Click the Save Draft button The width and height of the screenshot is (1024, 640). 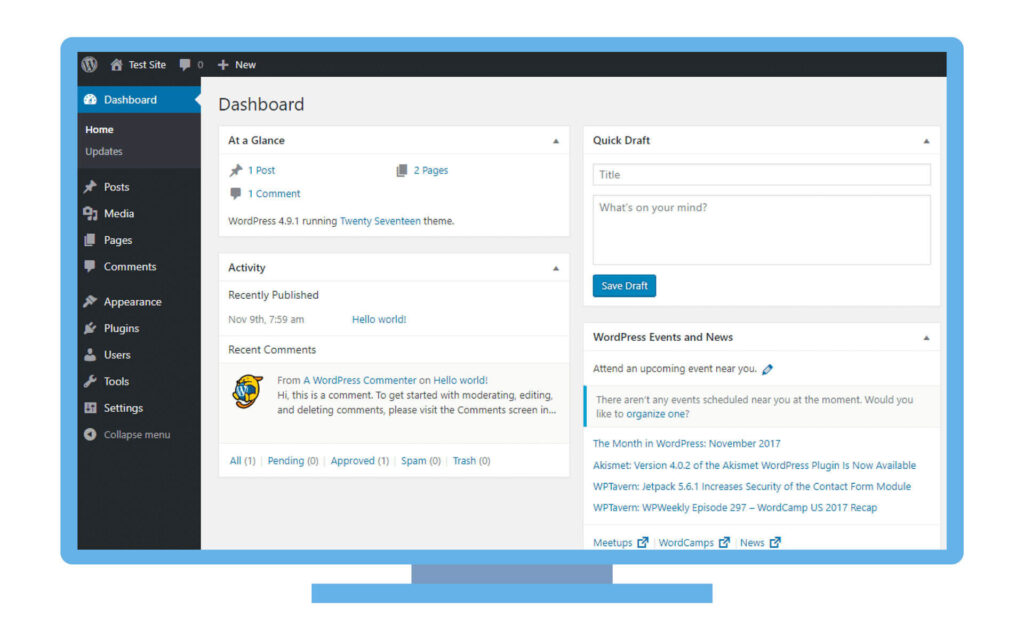pos(624,285)
